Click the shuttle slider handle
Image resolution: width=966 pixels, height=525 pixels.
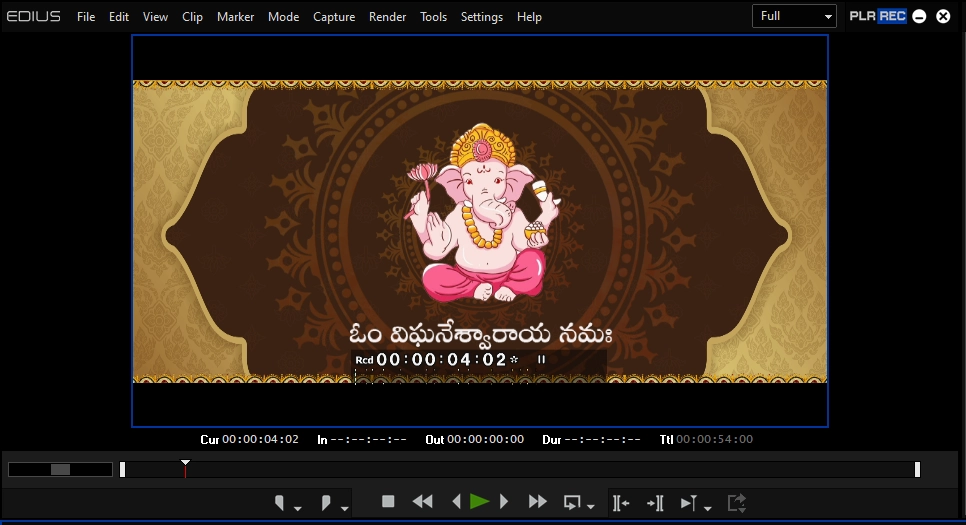60,470
